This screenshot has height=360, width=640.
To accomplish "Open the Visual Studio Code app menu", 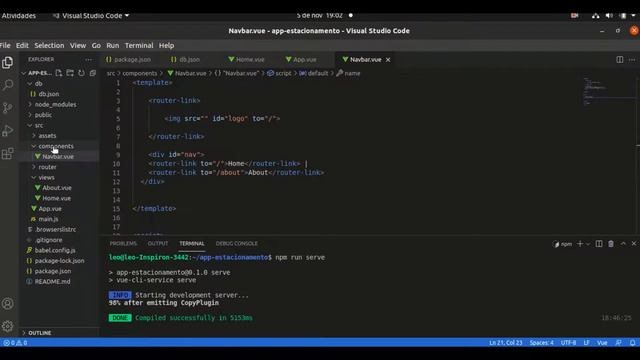I will click(91, 16).
